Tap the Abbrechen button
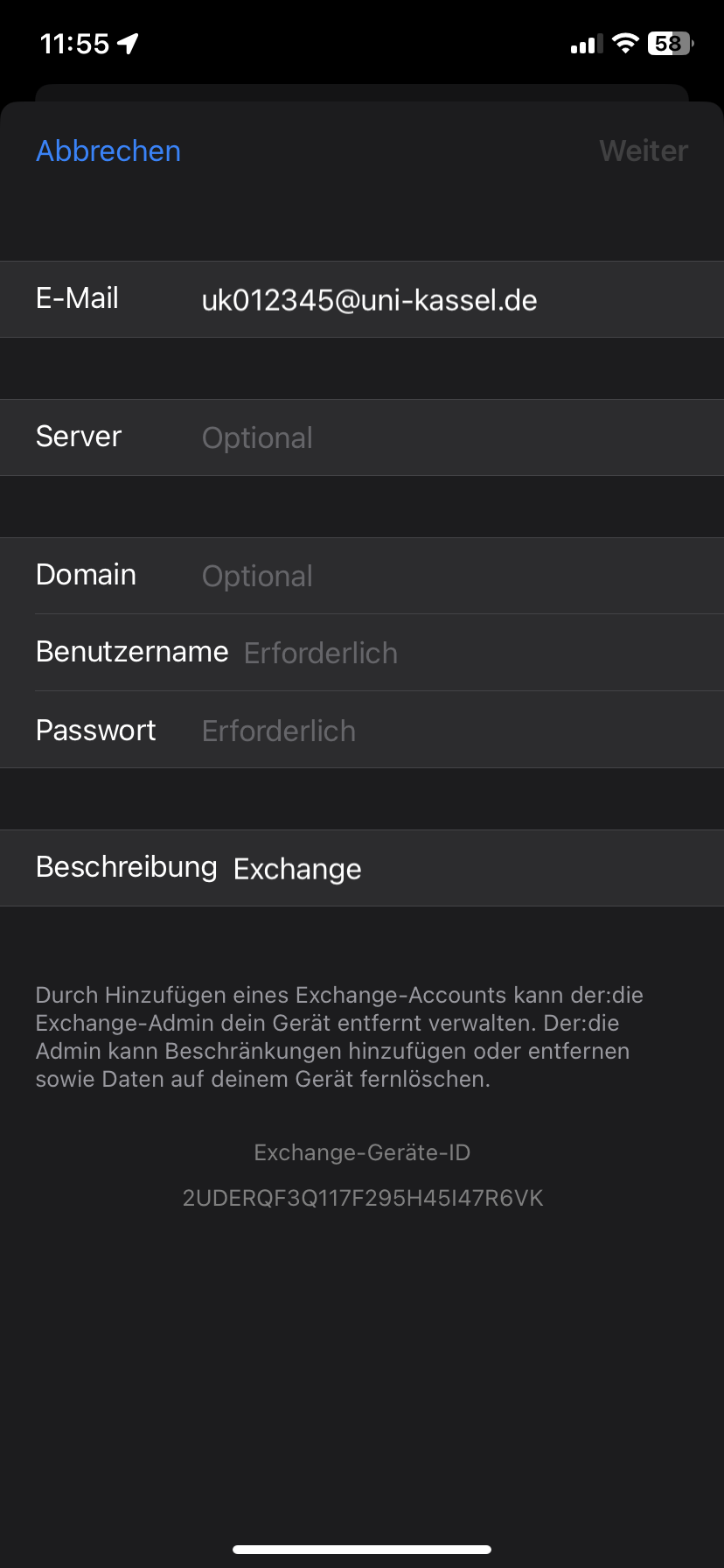Screen dimensions: 724x1568 (108, 150)
